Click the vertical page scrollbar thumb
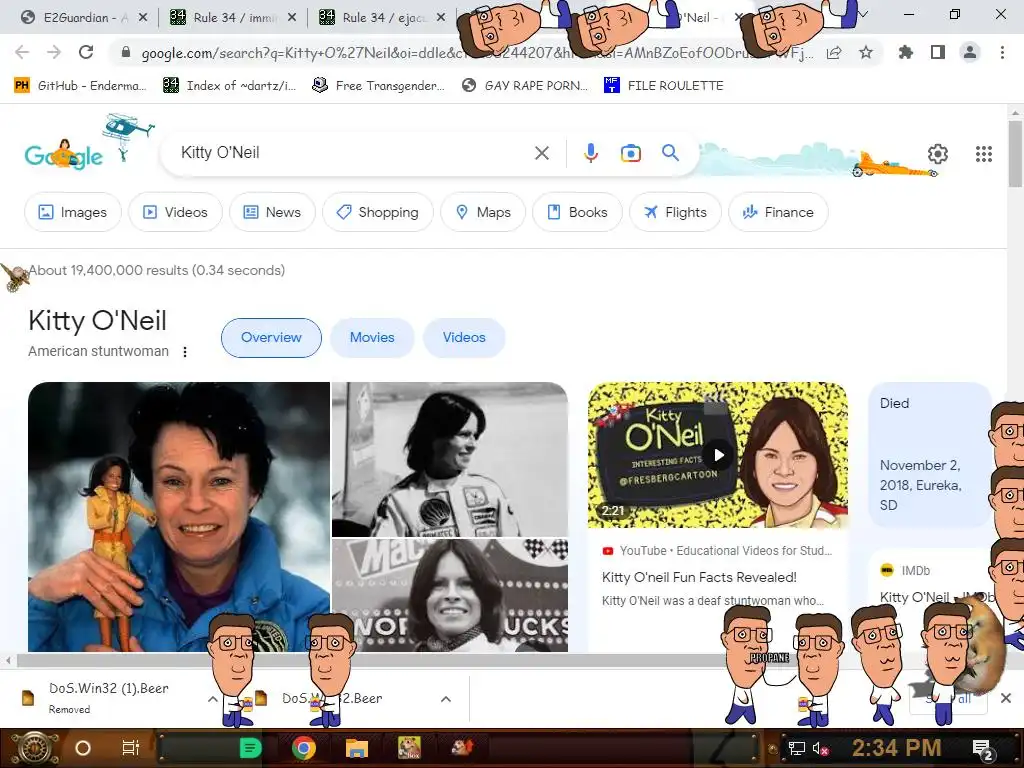The height and width of the screenshot is (768, 1024). pyautogui.click(x=1015, y=154)
